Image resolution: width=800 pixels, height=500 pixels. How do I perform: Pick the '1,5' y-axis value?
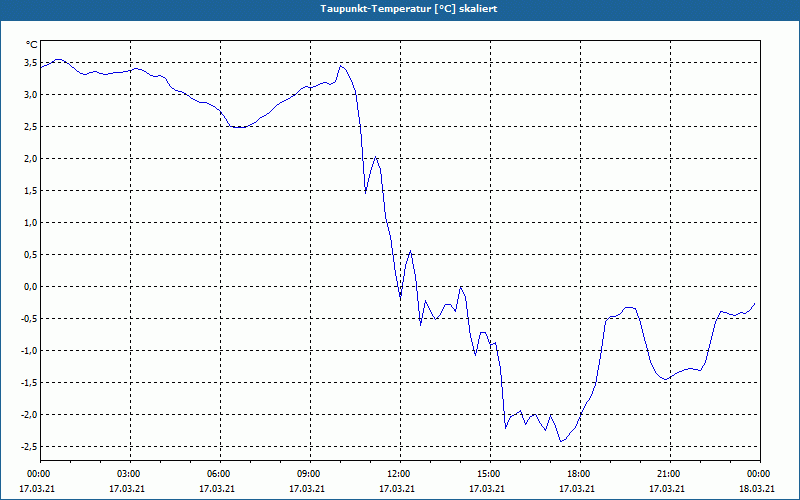click(30, 191)
